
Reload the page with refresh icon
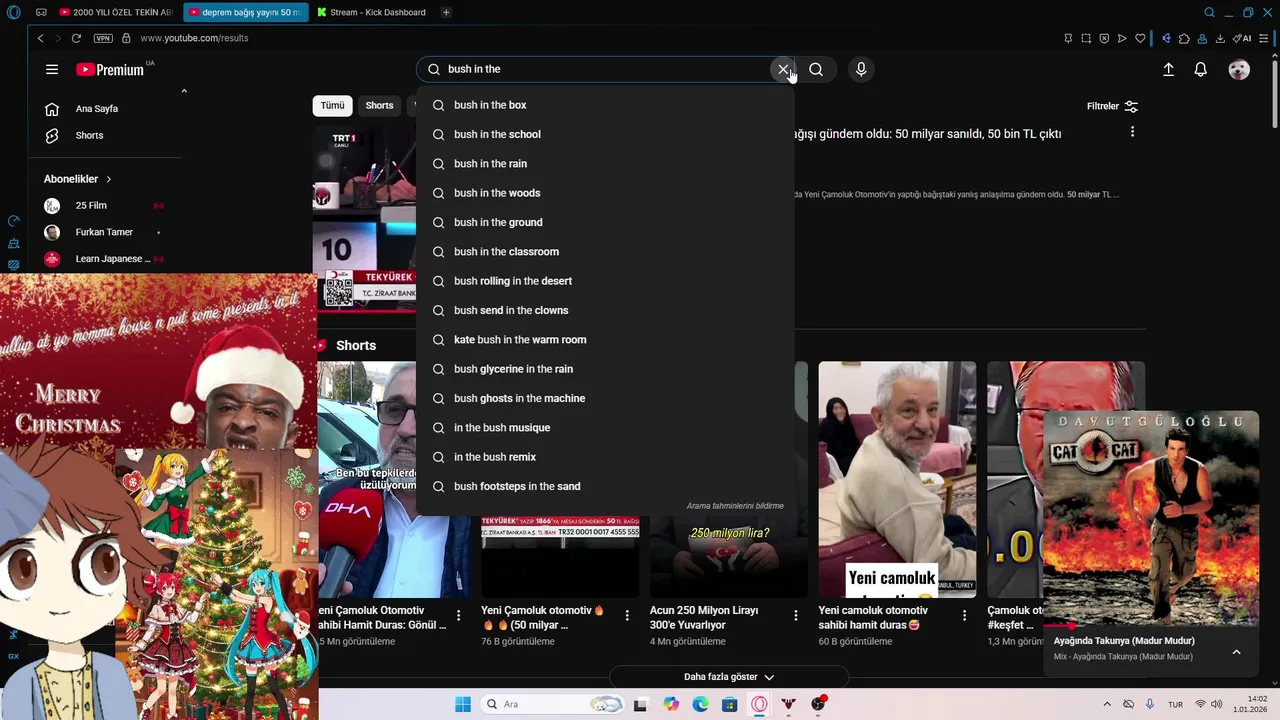tap(76, 38)
